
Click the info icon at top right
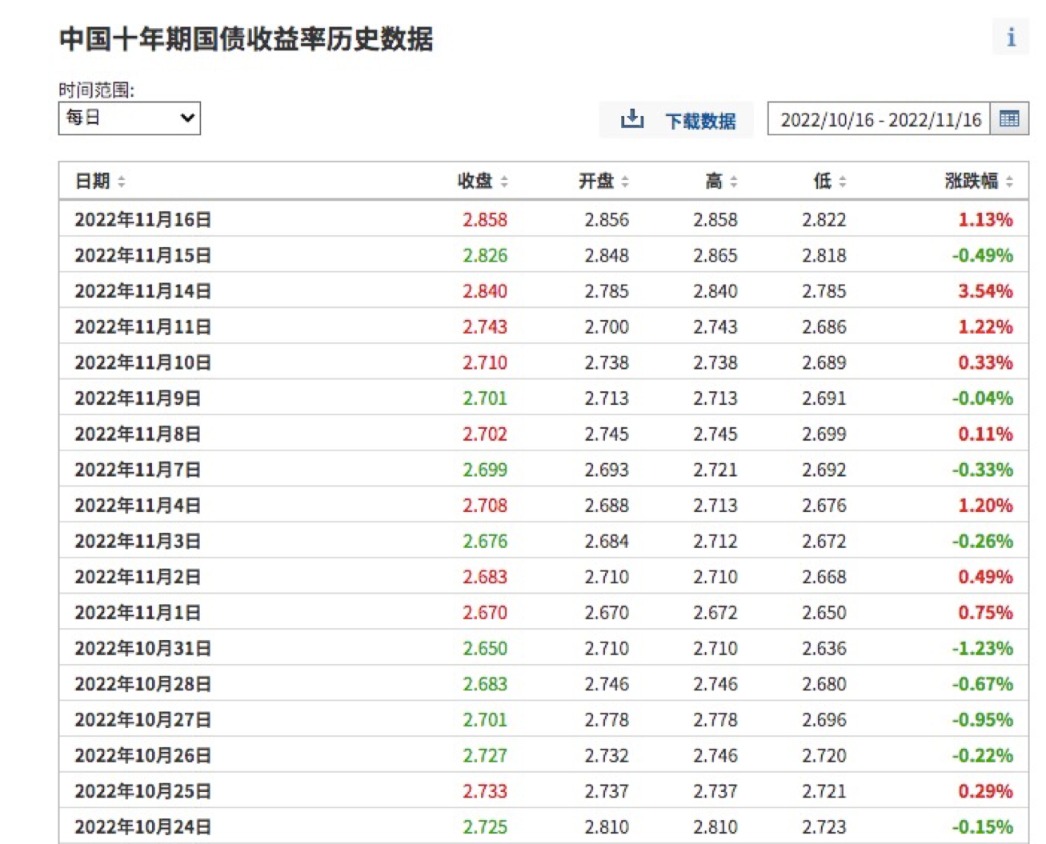[1011, 38]
